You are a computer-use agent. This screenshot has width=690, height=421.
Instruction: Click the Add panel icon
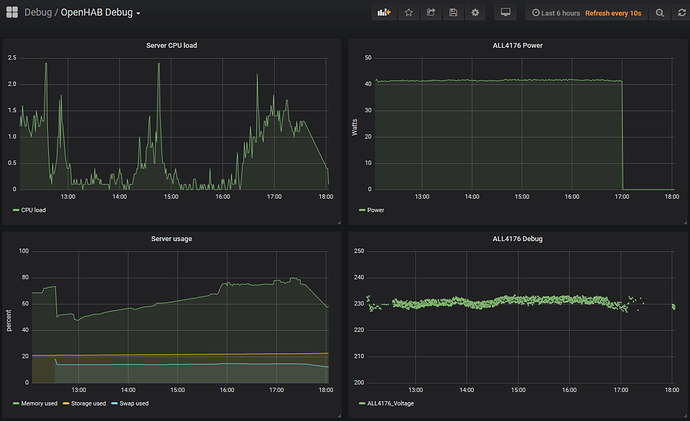tap(384, 13)
